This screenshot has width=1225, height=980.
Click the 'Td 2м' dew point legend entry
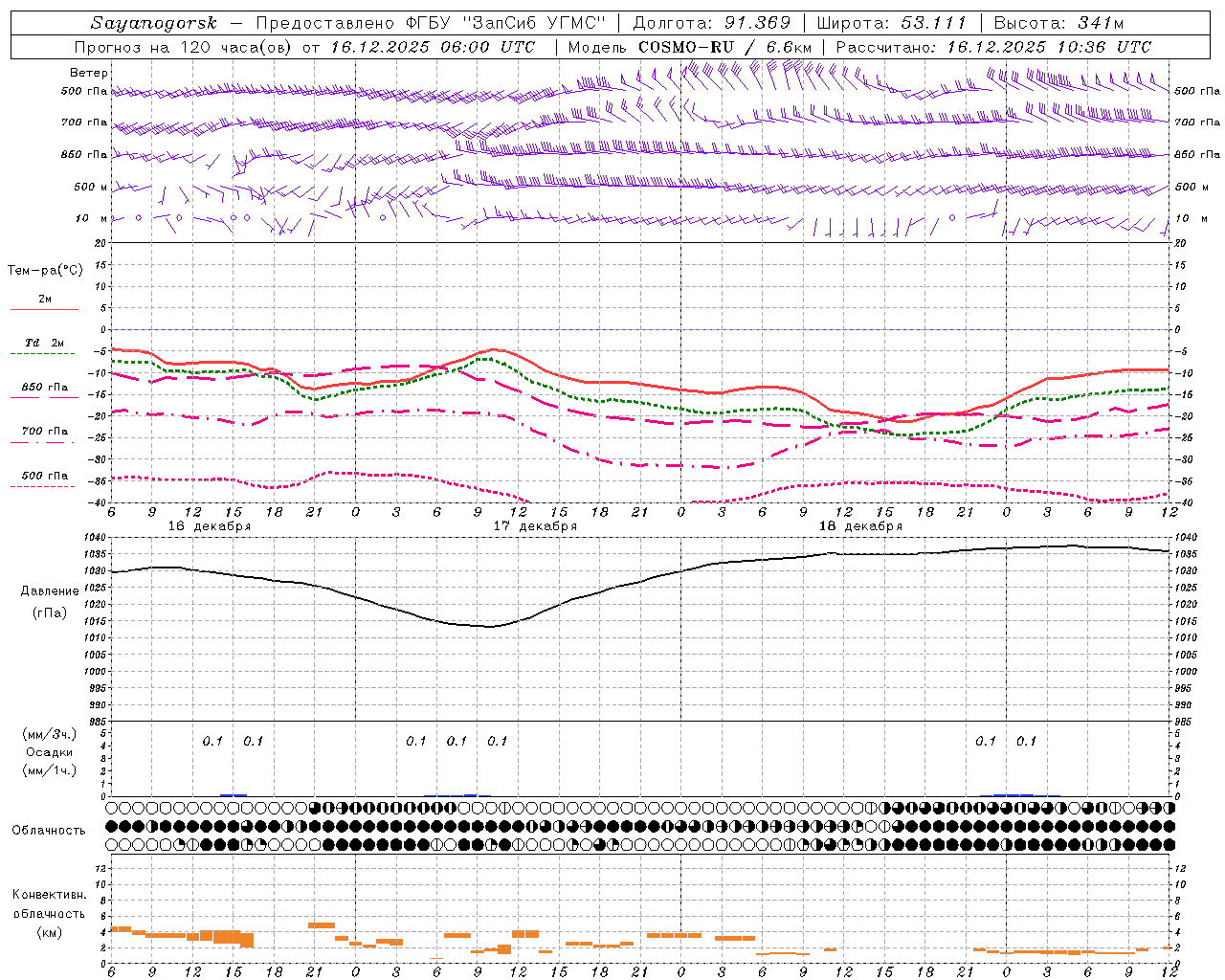coord(44,343)
